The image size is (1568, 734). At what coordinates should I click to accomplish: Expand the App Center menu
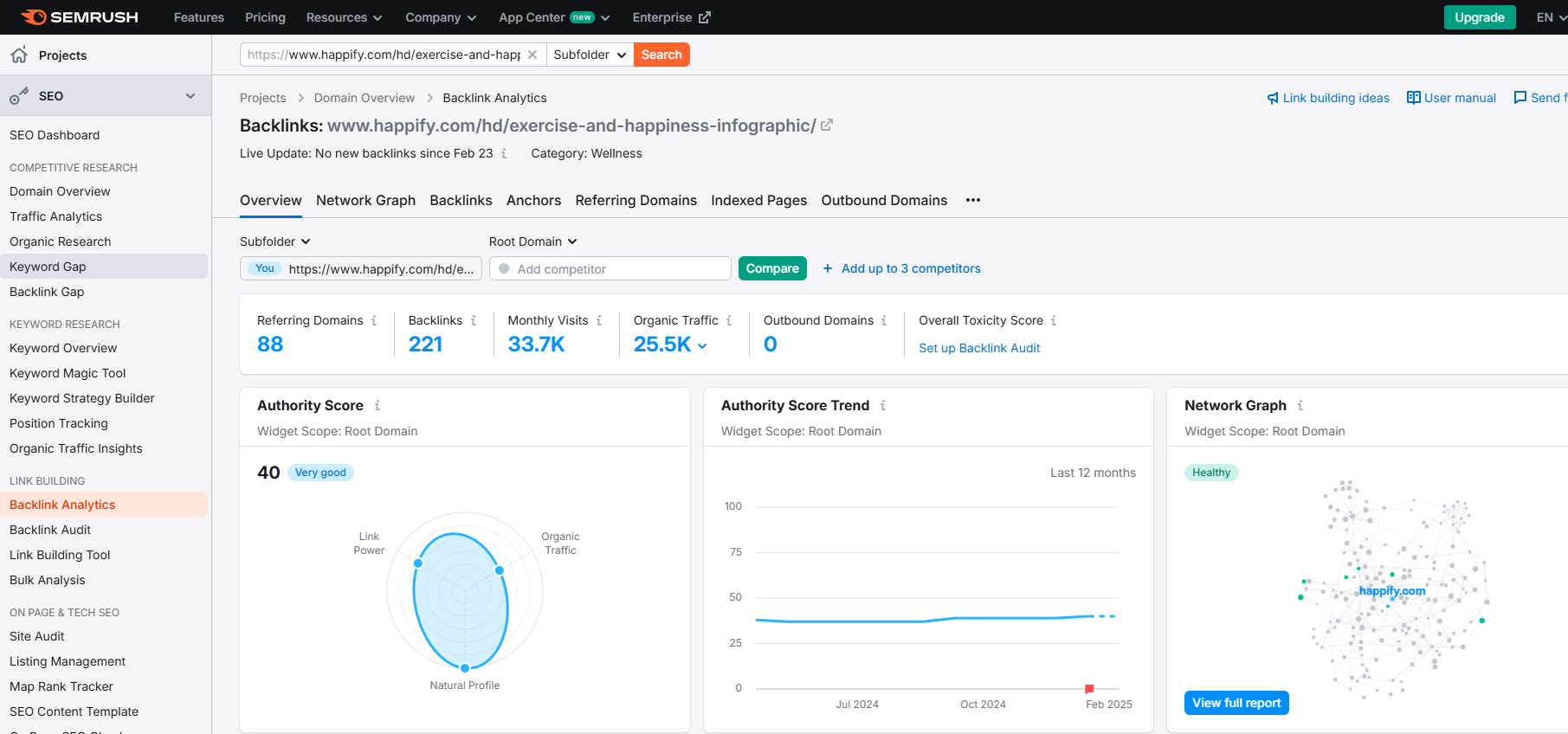click(x=554, y=17)
